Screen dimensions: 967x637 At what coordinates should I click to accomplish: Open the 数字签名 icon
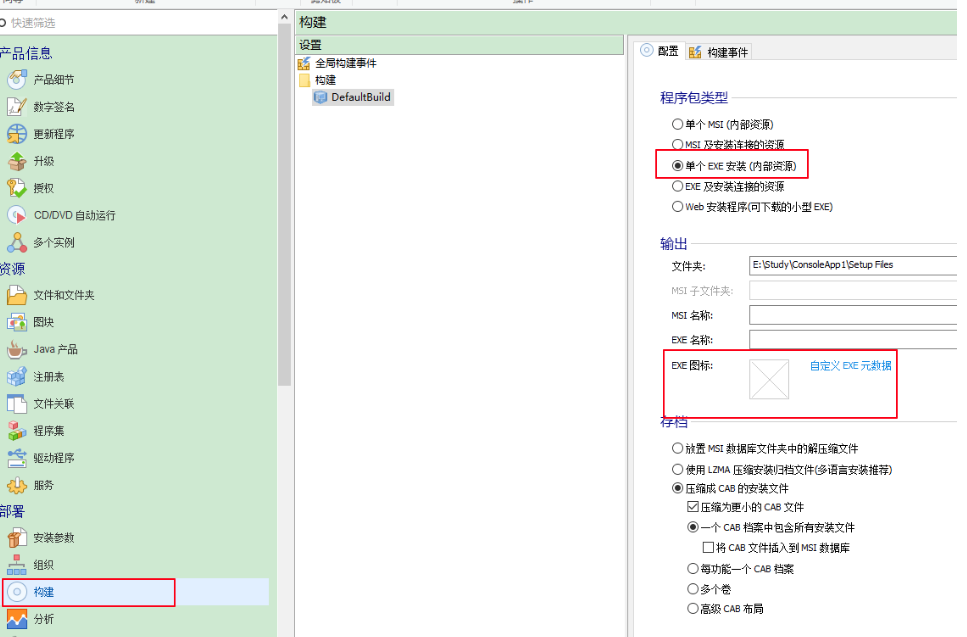tap(17, 107)
